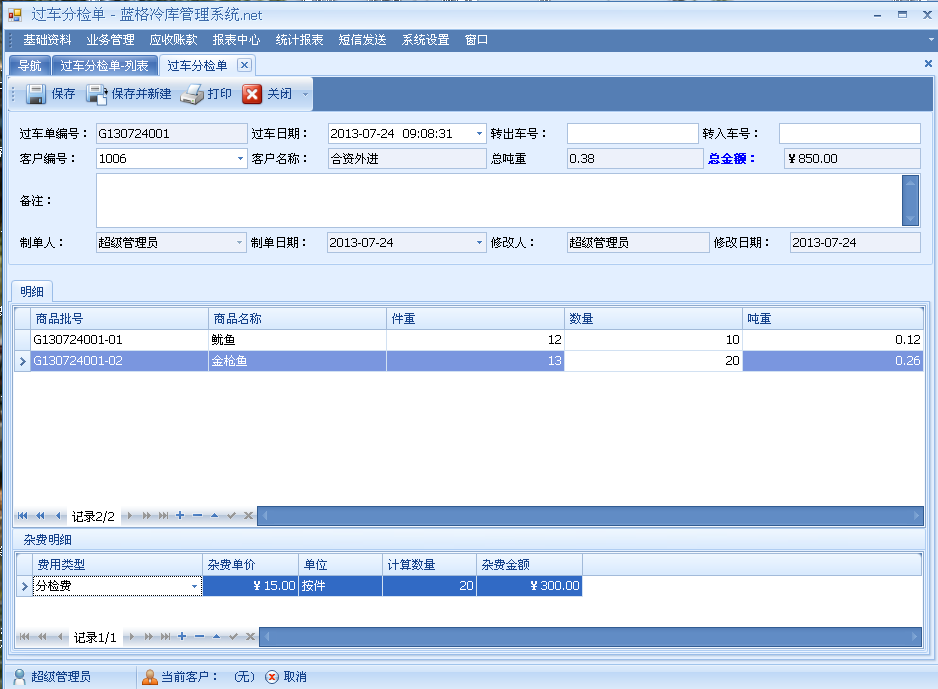
Task: Expand the 客户编号 dropdown
Action: tap(240, 158)
